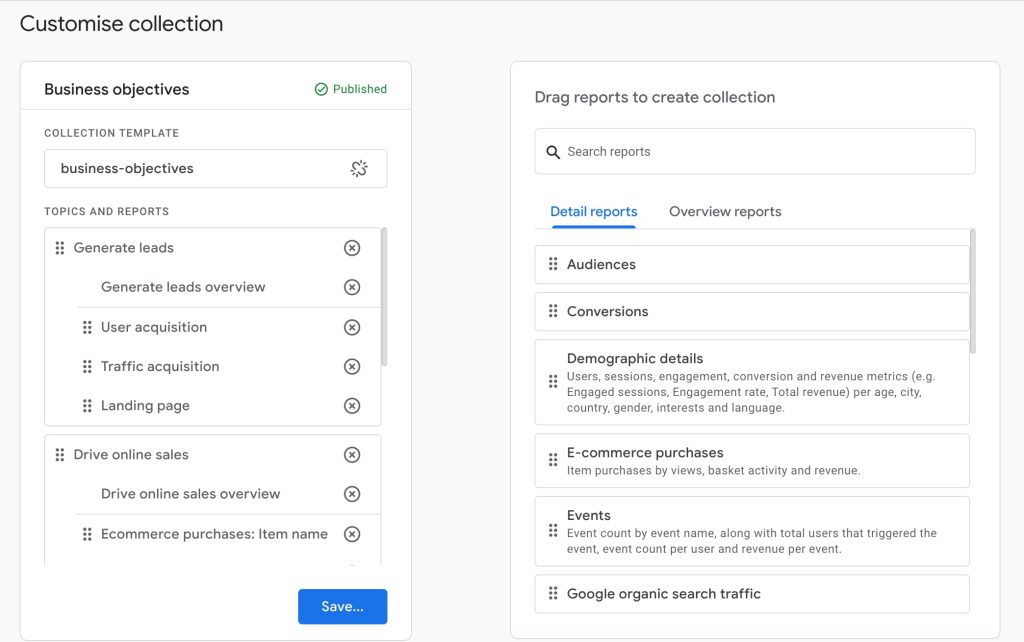Select the Detail reports tab
The height and width of the screenshot is (642, 1024).
point(594,212)
